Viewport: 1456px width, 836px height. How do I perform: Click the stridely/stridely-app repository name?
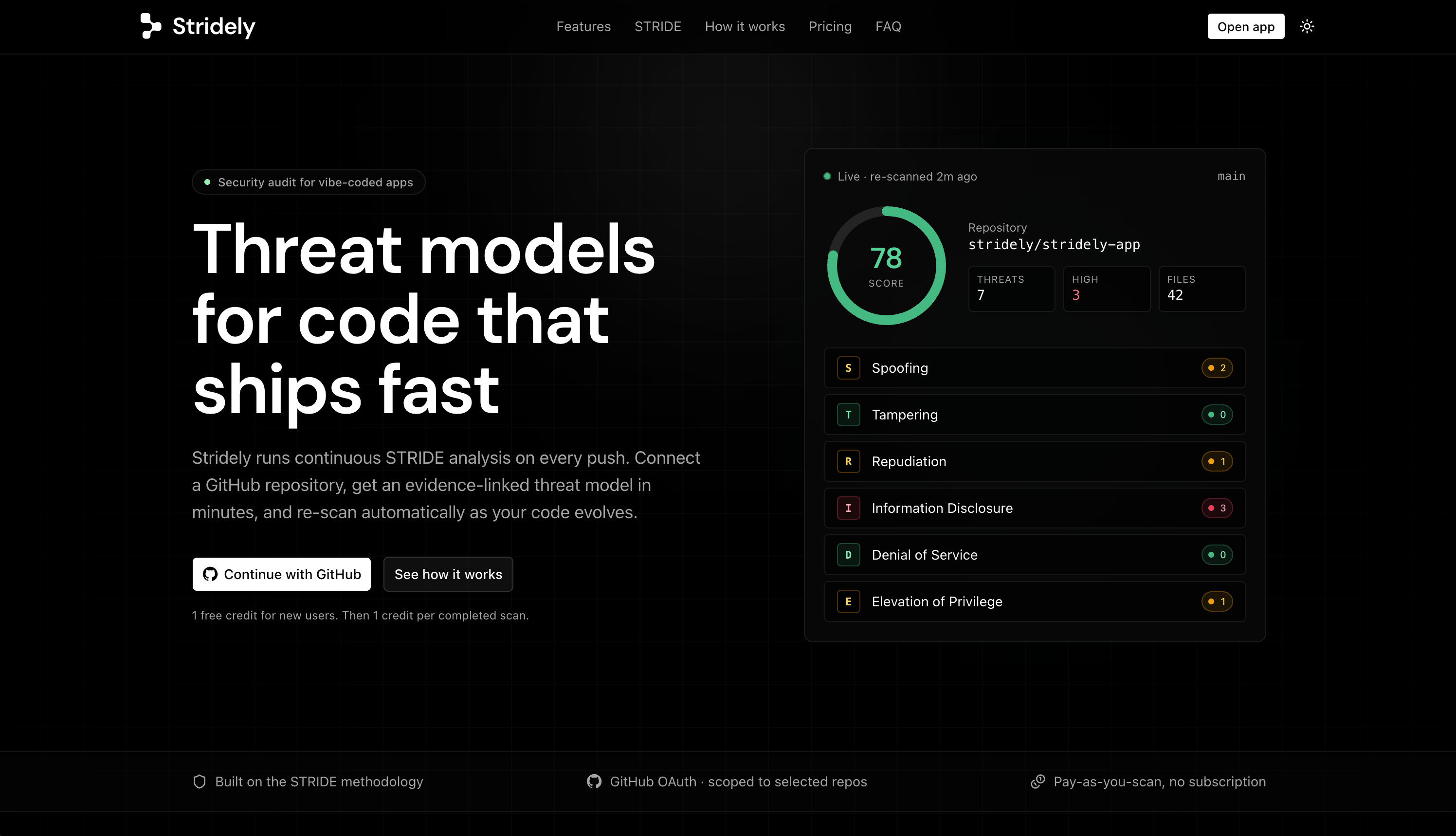[1054, 245]
